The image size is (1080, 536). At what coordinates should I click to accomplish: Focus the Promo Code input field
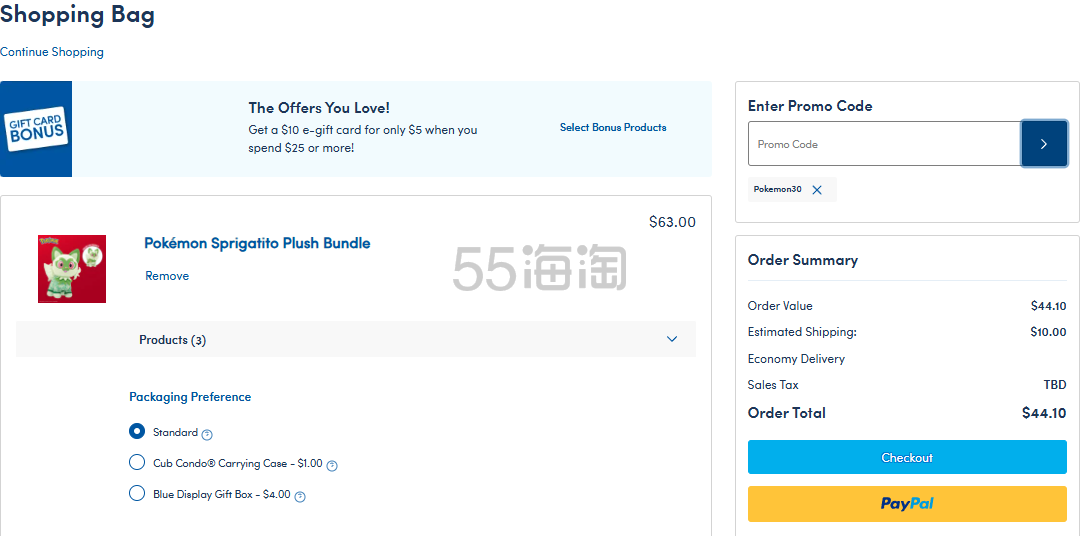(884, 144)
